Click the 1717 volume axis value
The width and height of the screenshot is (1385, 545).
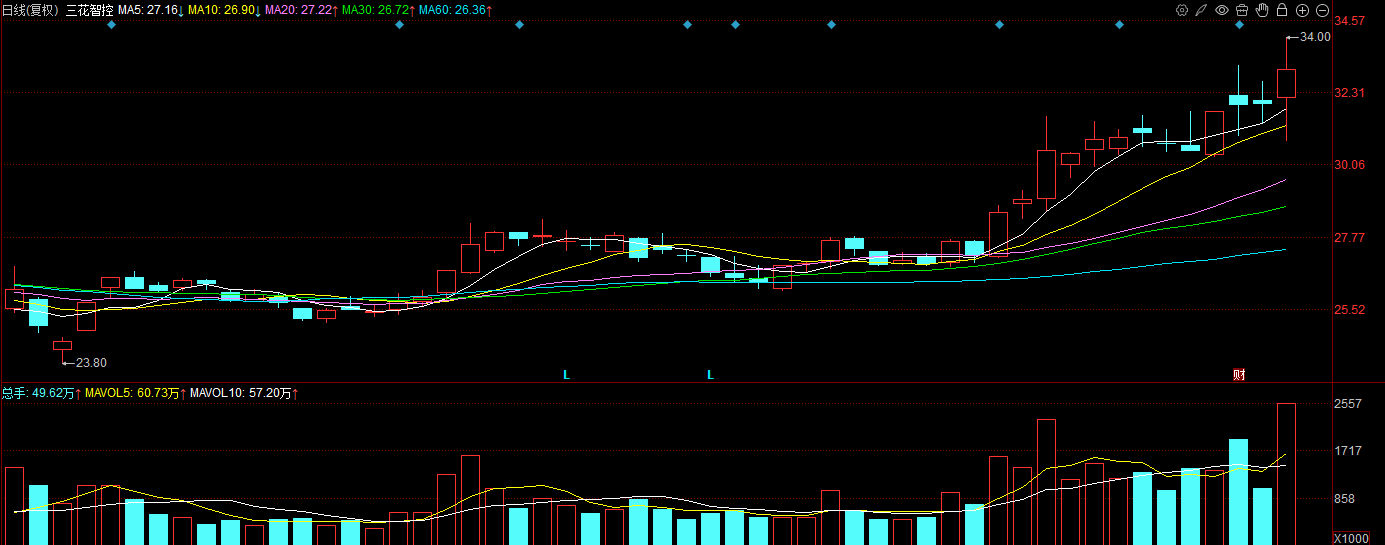(1349, 452)
